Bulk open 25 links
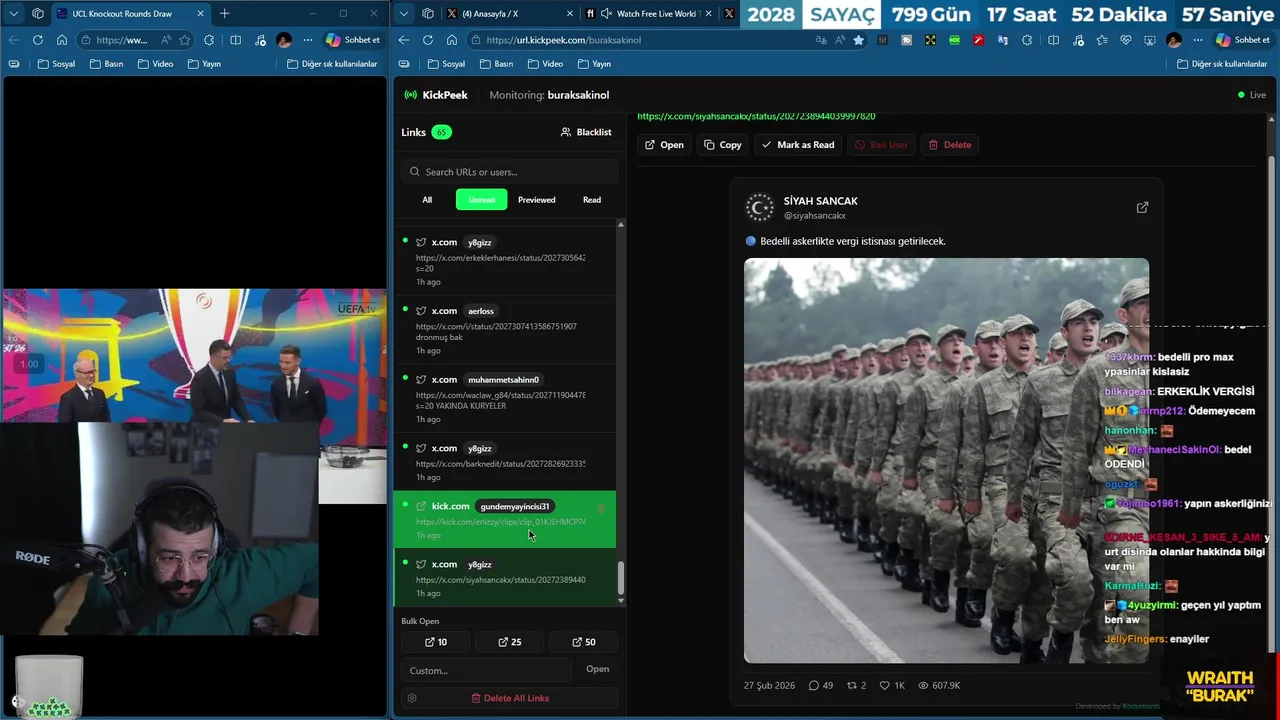The image size is (1280, 720). coord(510,642)
